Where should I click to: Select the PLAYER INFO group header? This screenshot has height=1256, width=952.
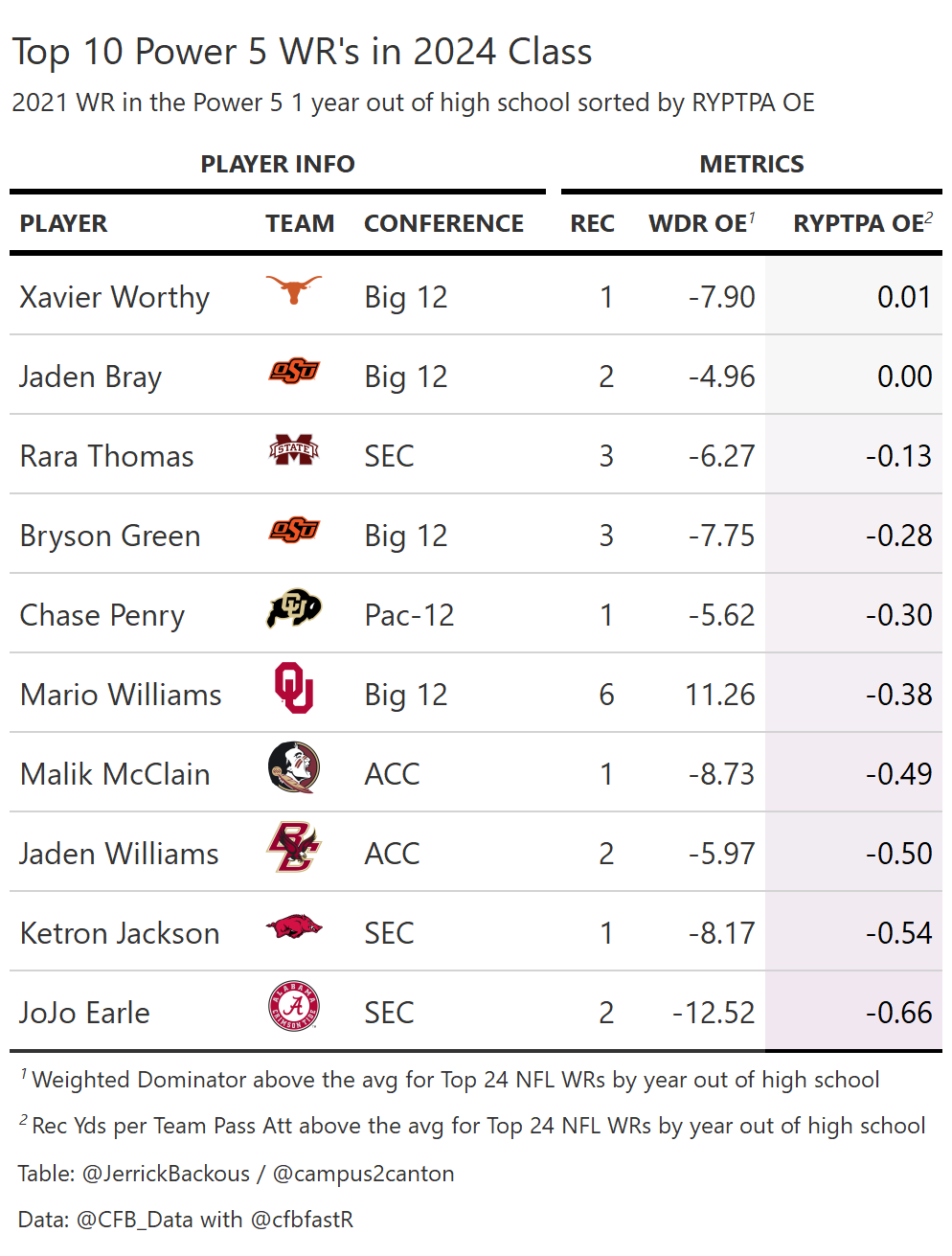point(278,165)
